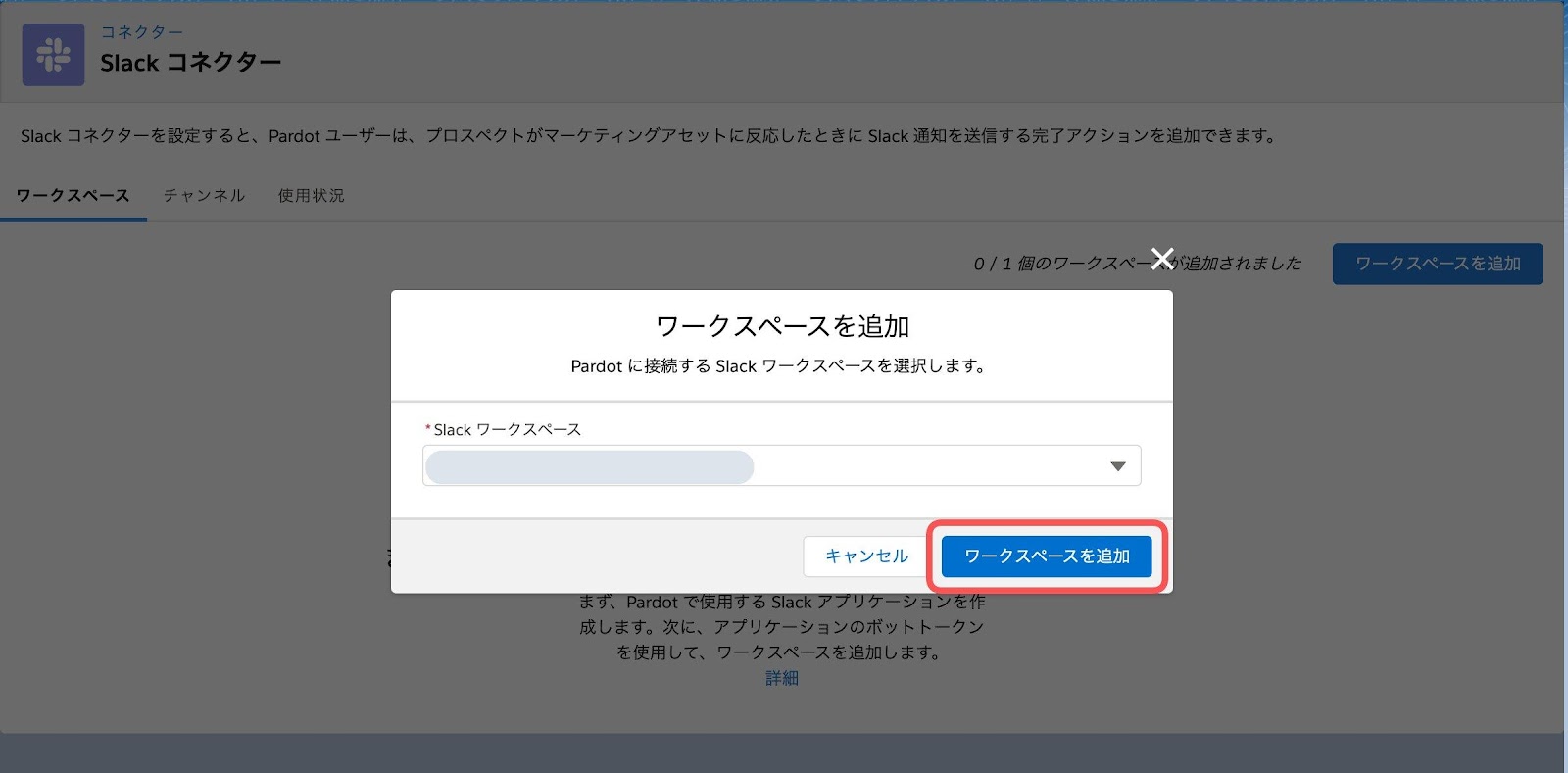This screenshot has height=773, width=1568.
Task: Switch to the ワークスペース tab
Action: tap(73, 196)
